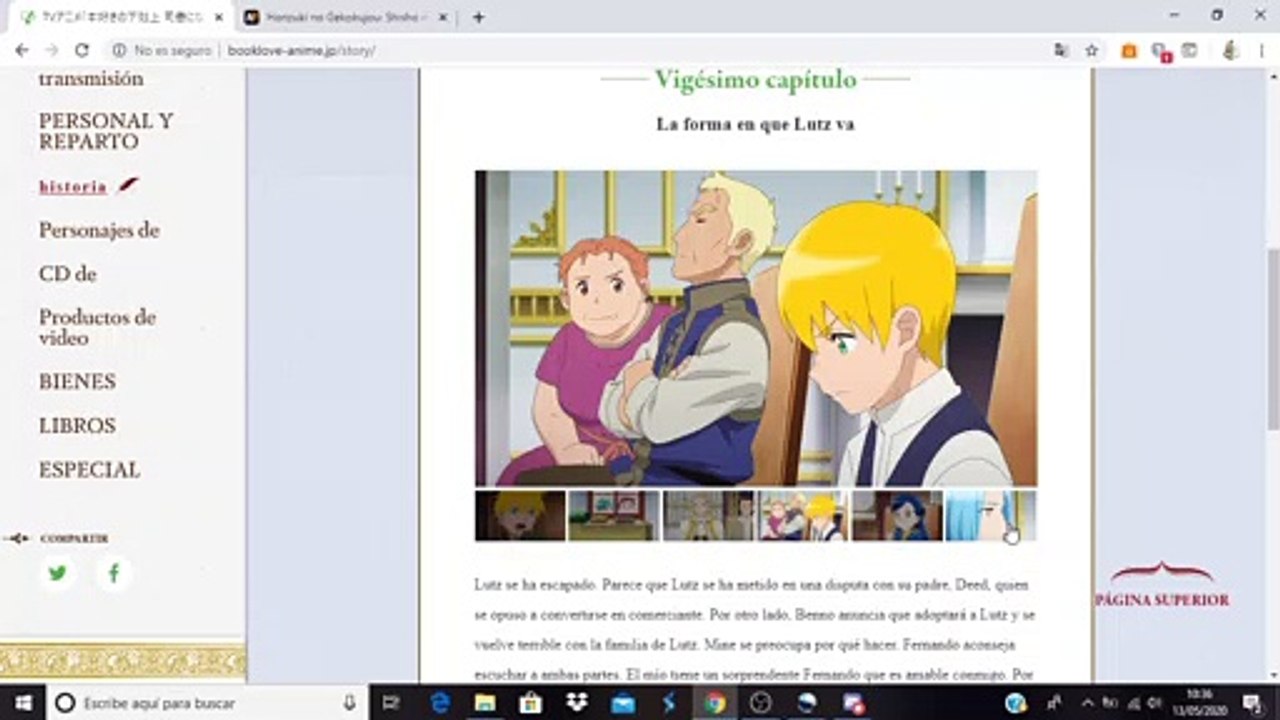Reload the page with the refresh icon
This screenshot has width=1280, height=720.
(82, 50)
